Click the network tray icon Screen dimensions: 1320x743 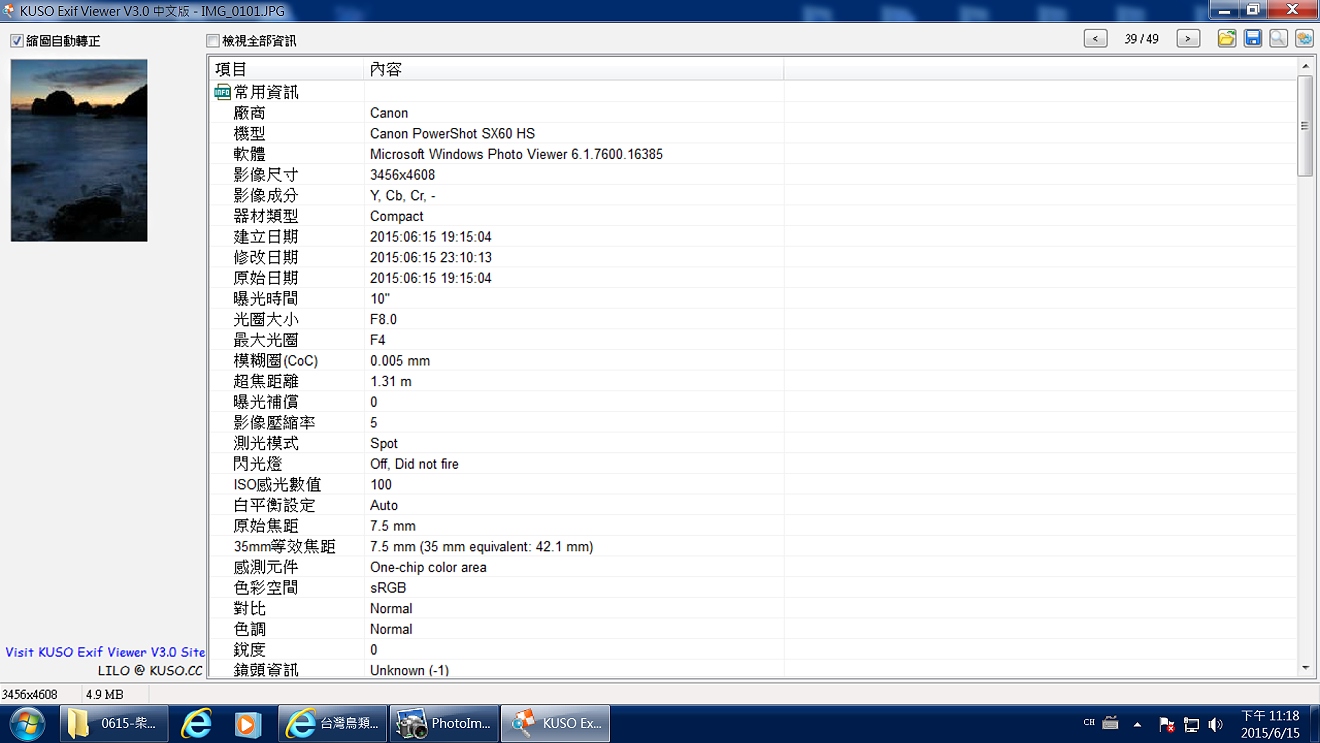(x=1191, y=724)
